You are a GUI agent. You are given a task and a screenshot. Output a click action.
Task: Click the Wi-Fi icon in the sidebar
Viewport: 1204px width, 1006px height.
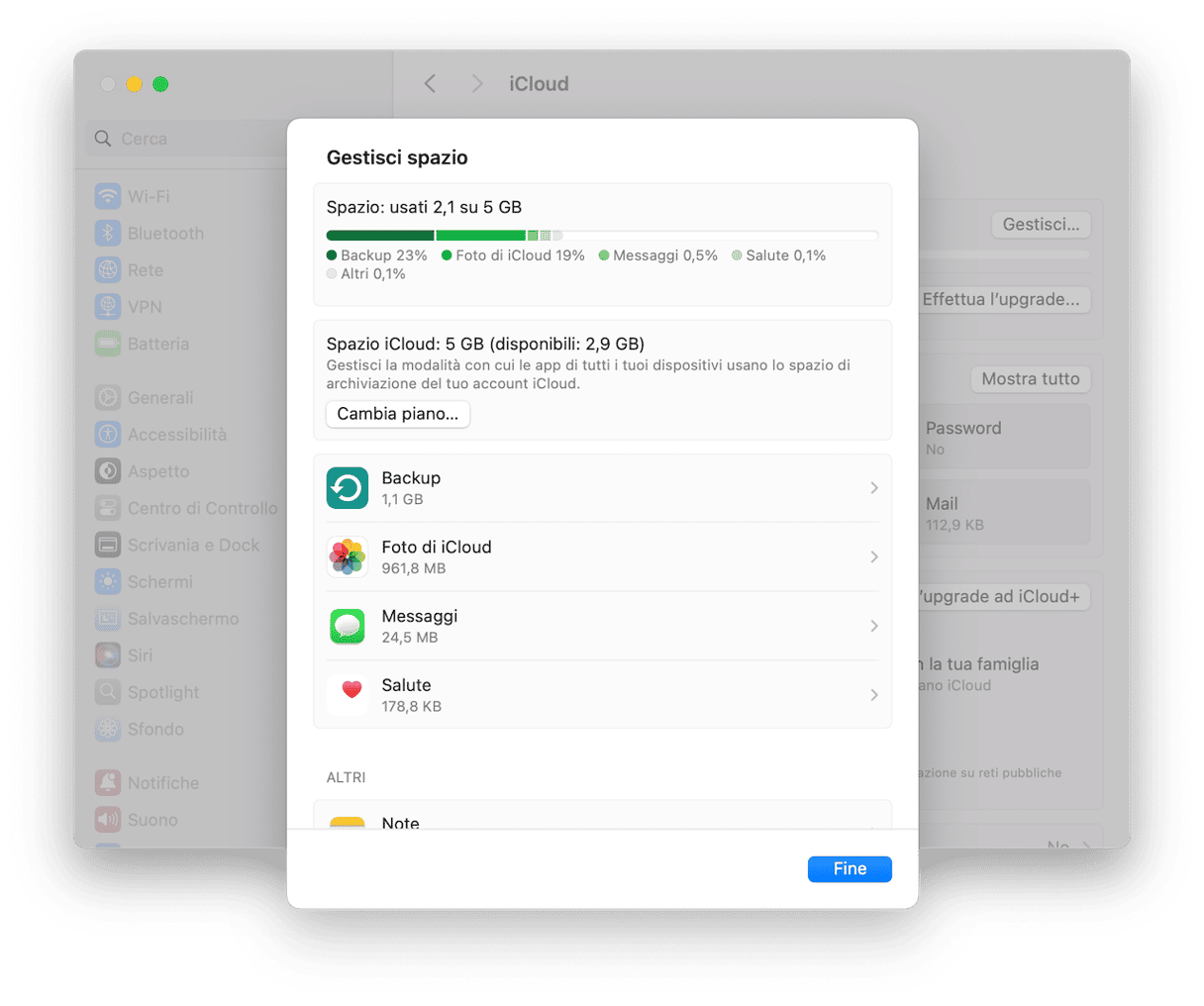click(108, 196)
